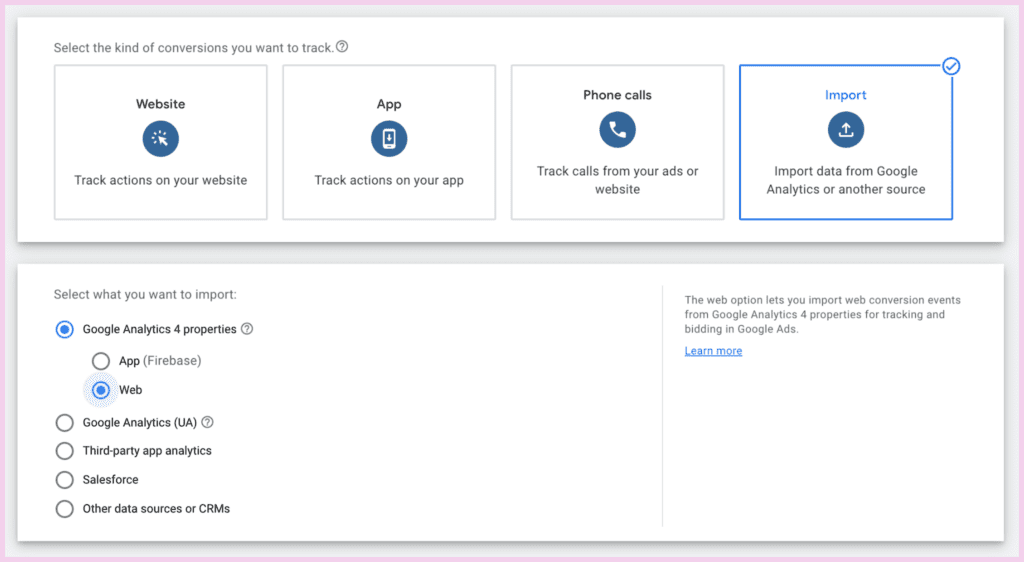The height and width of the screenshot is (562, 1024).
Task: Click the blue checkmark on Import card
Action: [952, 66]
